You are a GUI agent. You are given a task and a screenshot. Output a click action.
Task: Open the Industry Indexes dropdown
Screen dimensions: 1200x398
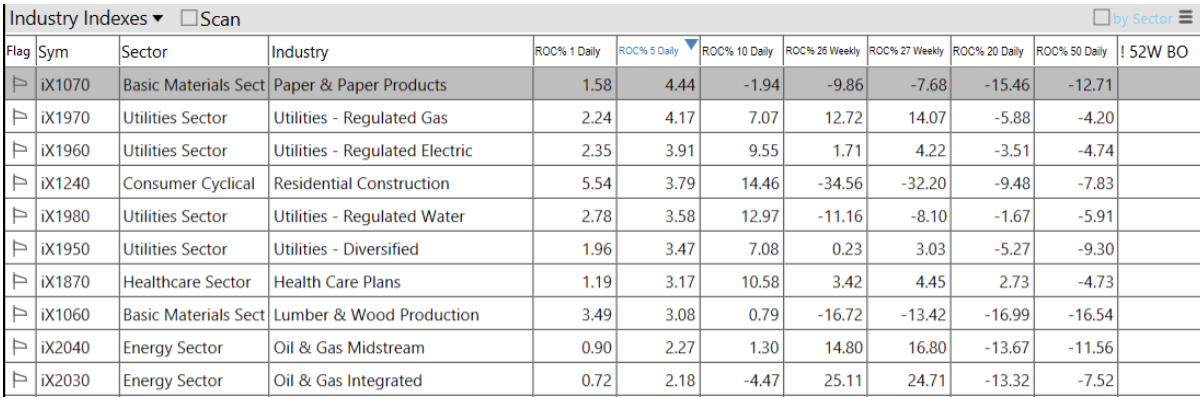tap(87, 18)
